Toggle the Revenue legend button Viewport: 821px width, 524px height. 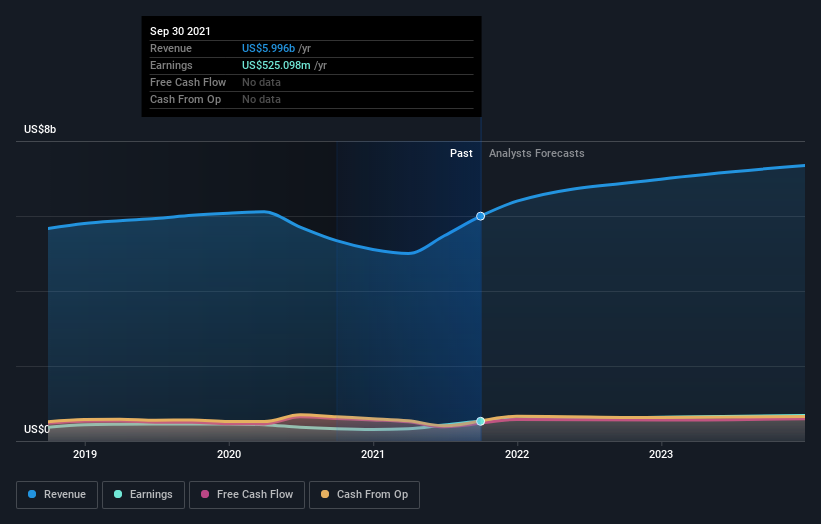(57, 495)
